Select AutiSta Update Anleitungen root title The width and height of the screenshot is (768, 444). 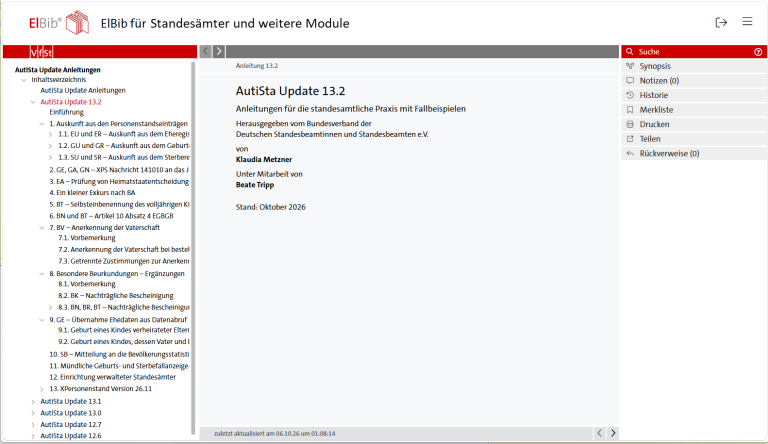[x=57, y=70]
